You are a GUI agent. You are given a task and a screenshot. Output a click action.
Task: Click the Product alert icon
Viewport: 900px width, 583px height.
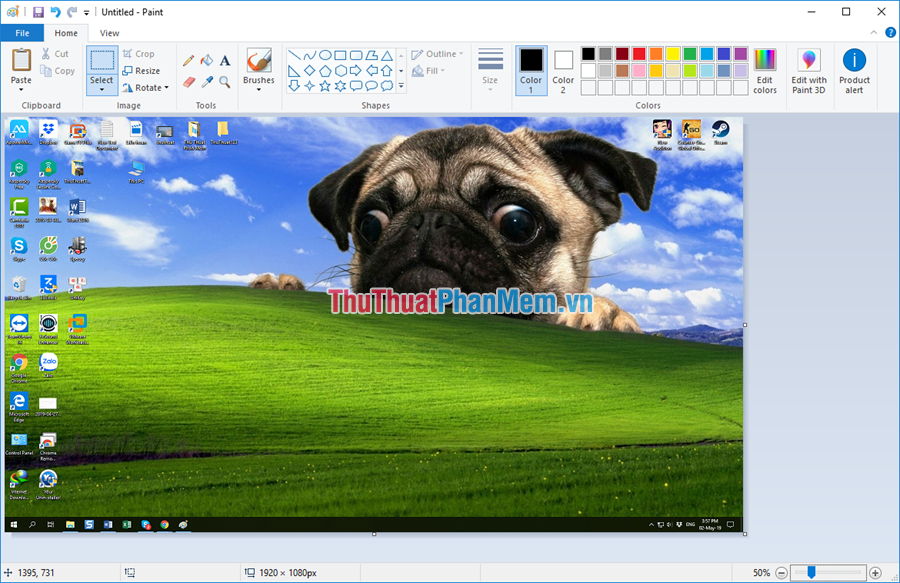pos(855,72)
